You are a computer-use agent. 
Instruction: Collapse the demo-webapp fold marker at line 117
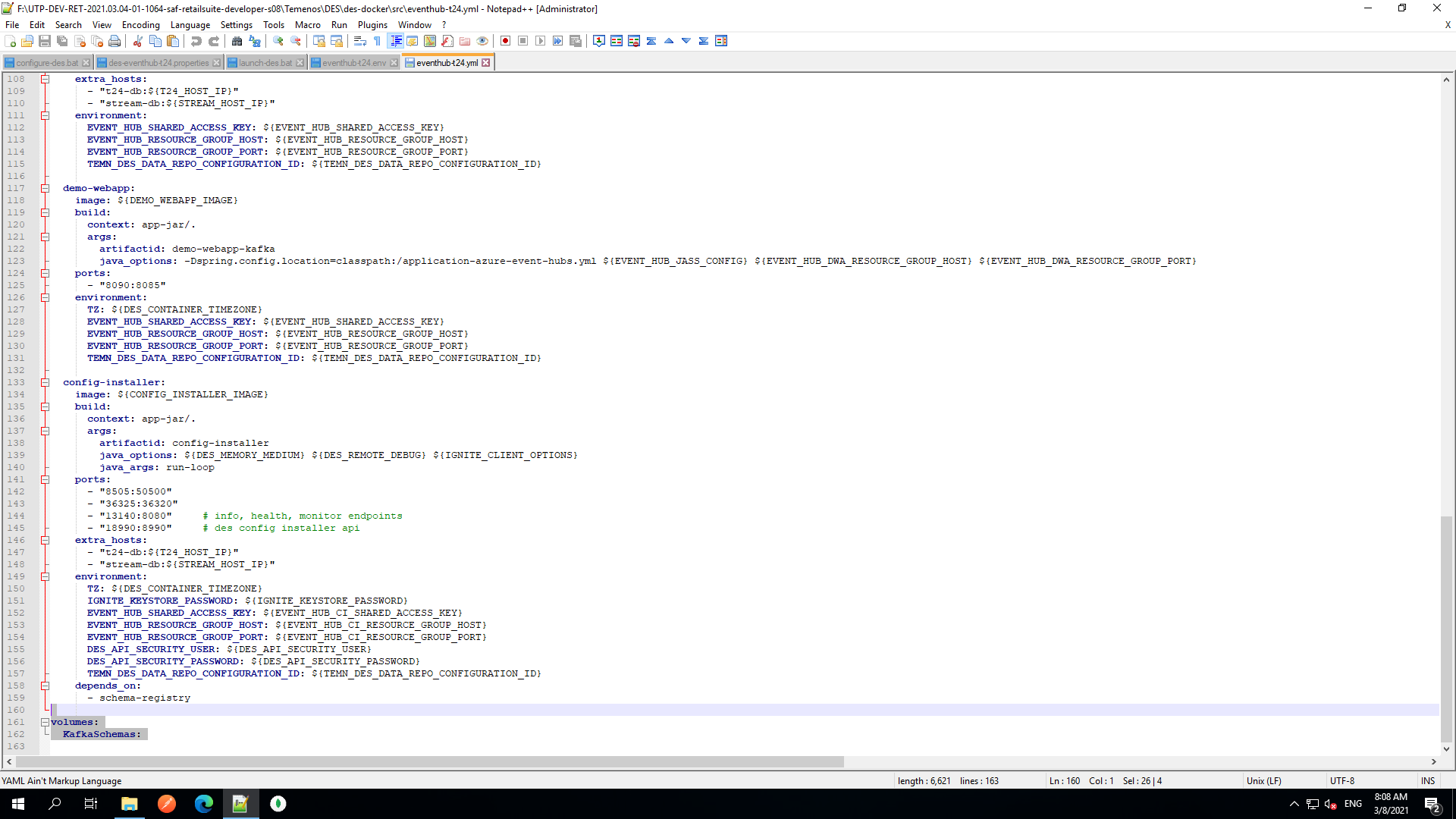point(45,188)
